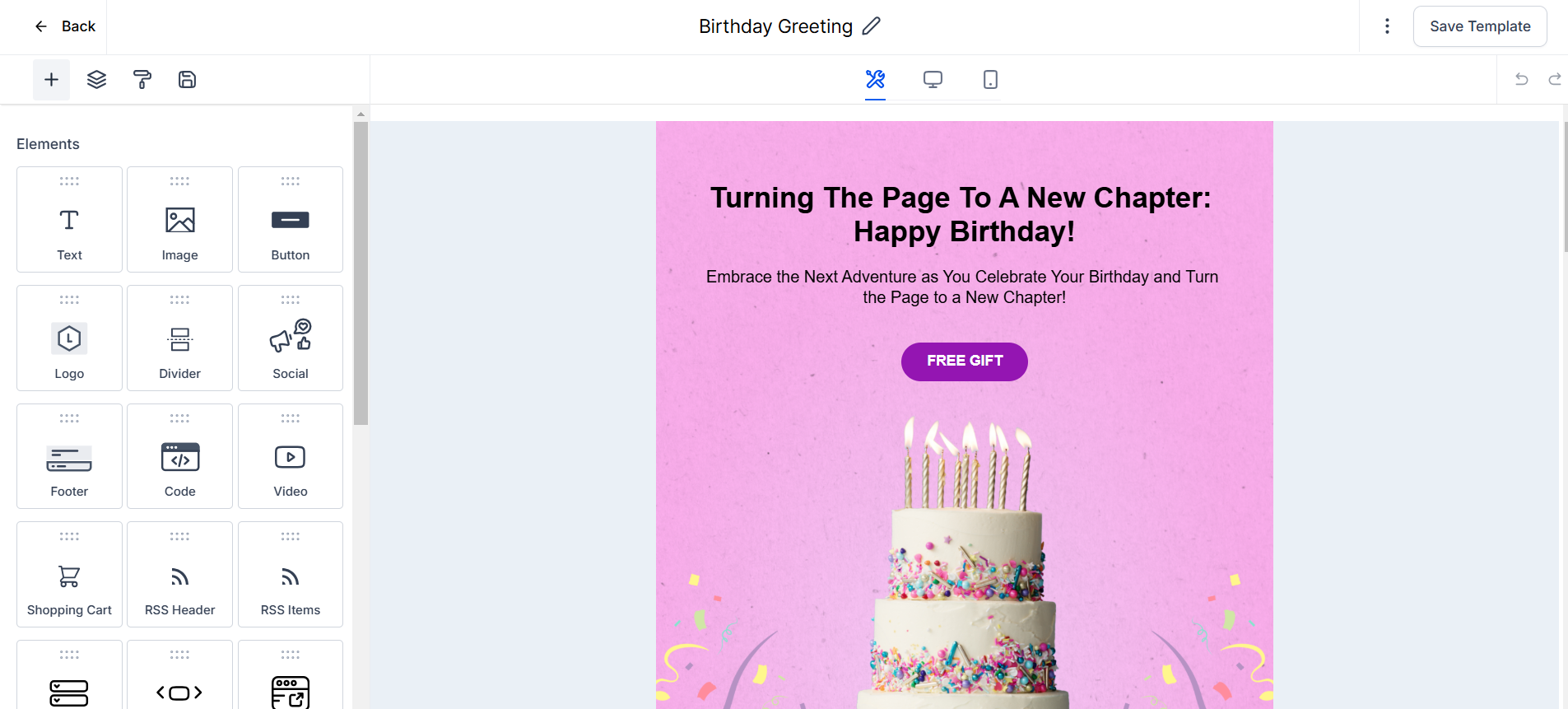Undo the last change

[1522, 80]
